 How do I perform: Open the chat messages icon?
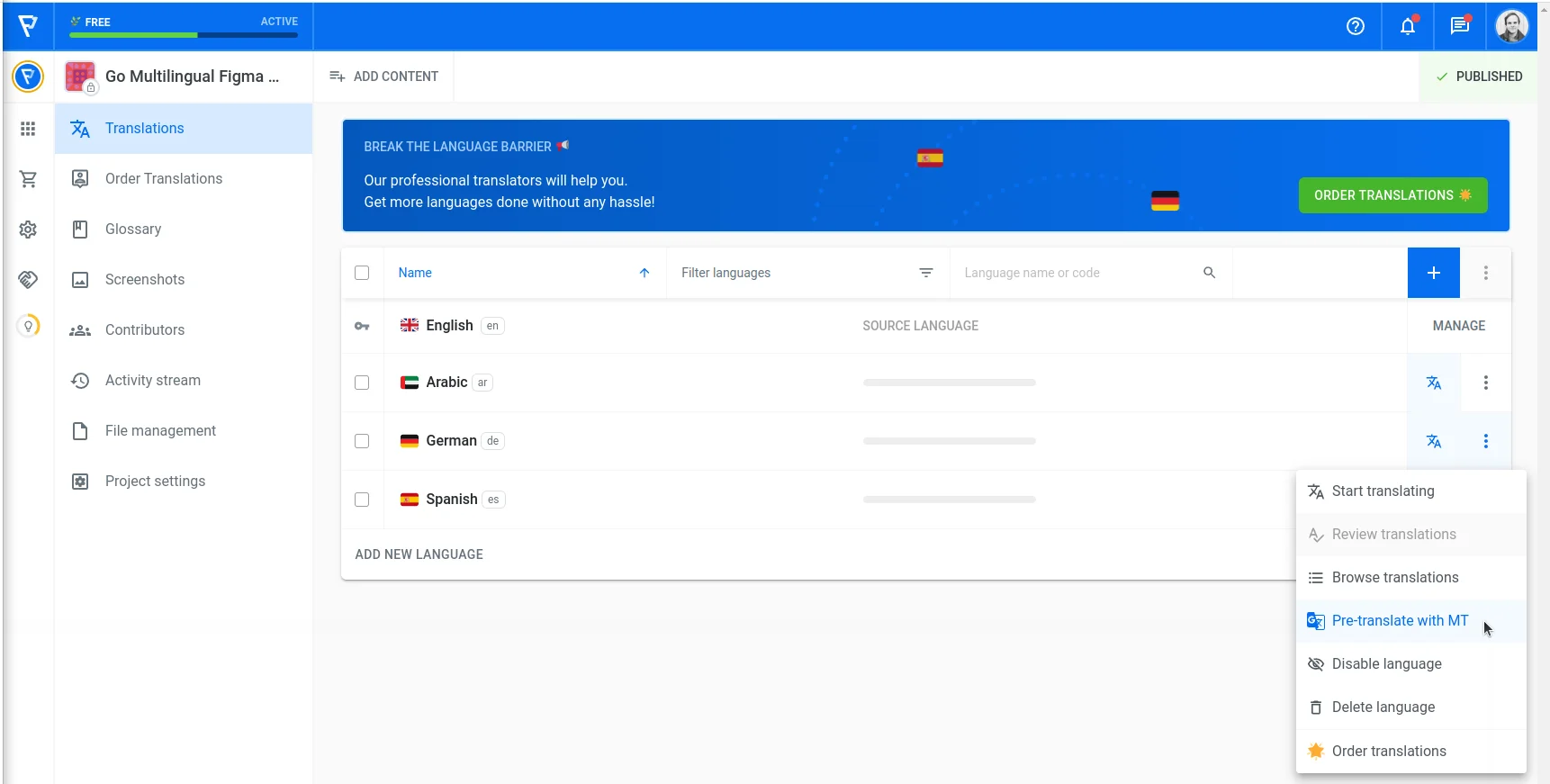(x=1459, y=26)
